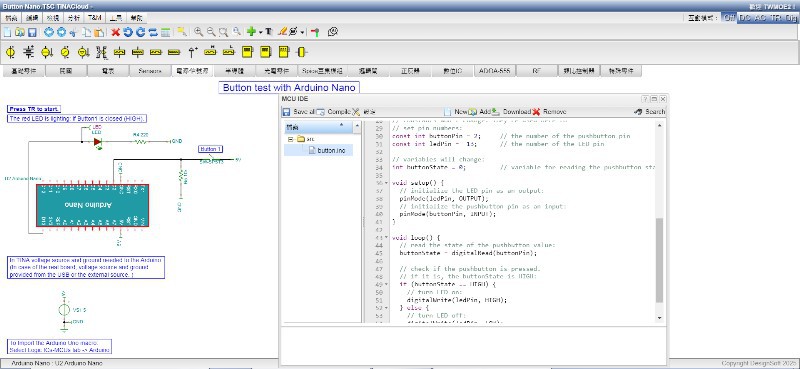Screen dimensions: 800x369
Task: Click the Zoom out magnifier icon
Action: (x=211, y=32)
